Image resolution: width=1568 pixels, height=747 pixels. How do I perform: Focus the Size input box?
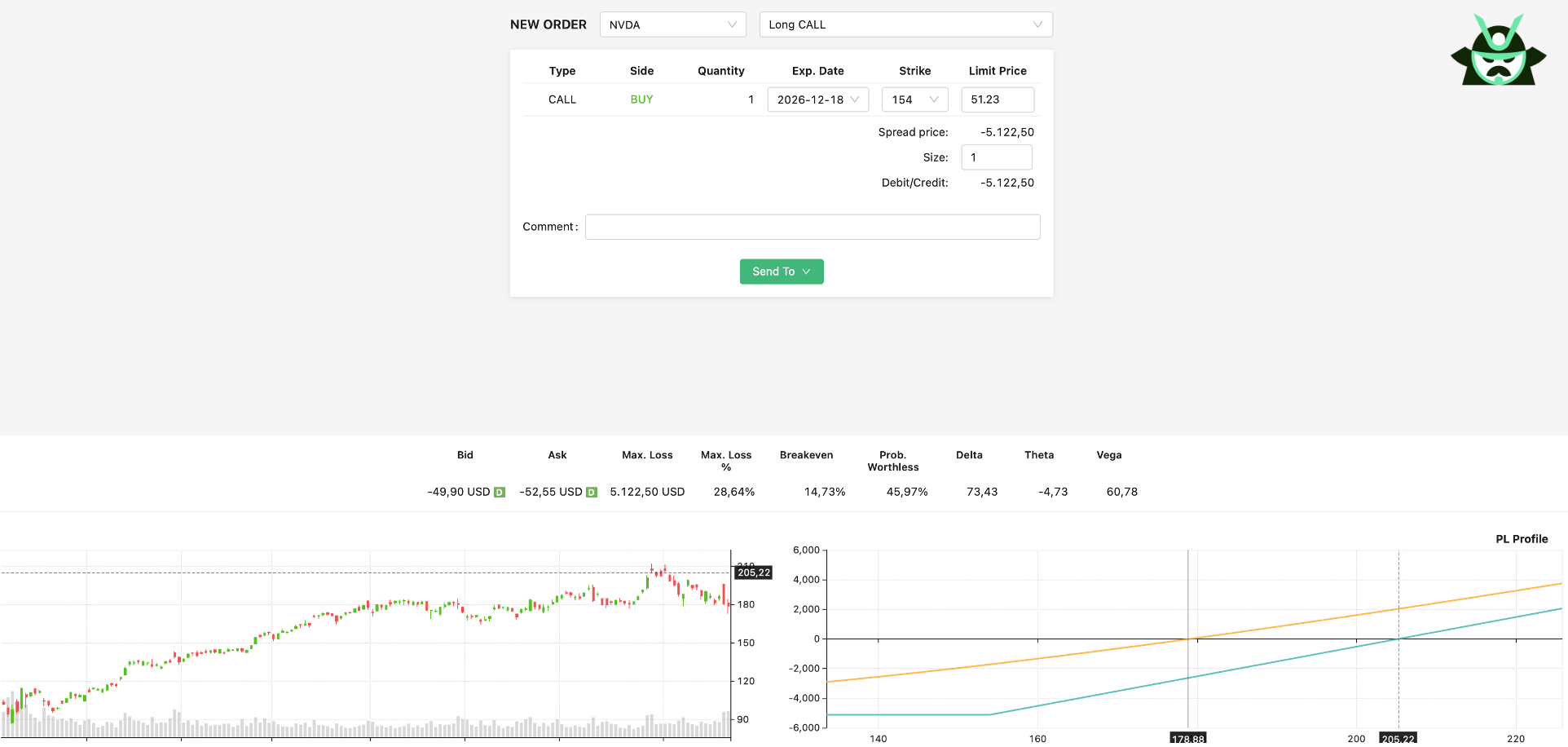point(996,157)
